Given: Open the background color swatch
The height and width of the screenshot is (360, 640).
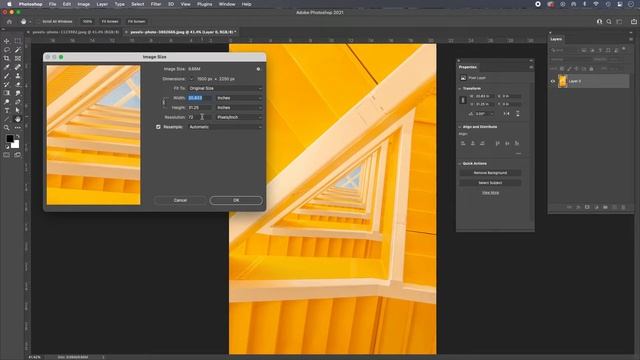Looking at the screenshot, I should (16, 144).
